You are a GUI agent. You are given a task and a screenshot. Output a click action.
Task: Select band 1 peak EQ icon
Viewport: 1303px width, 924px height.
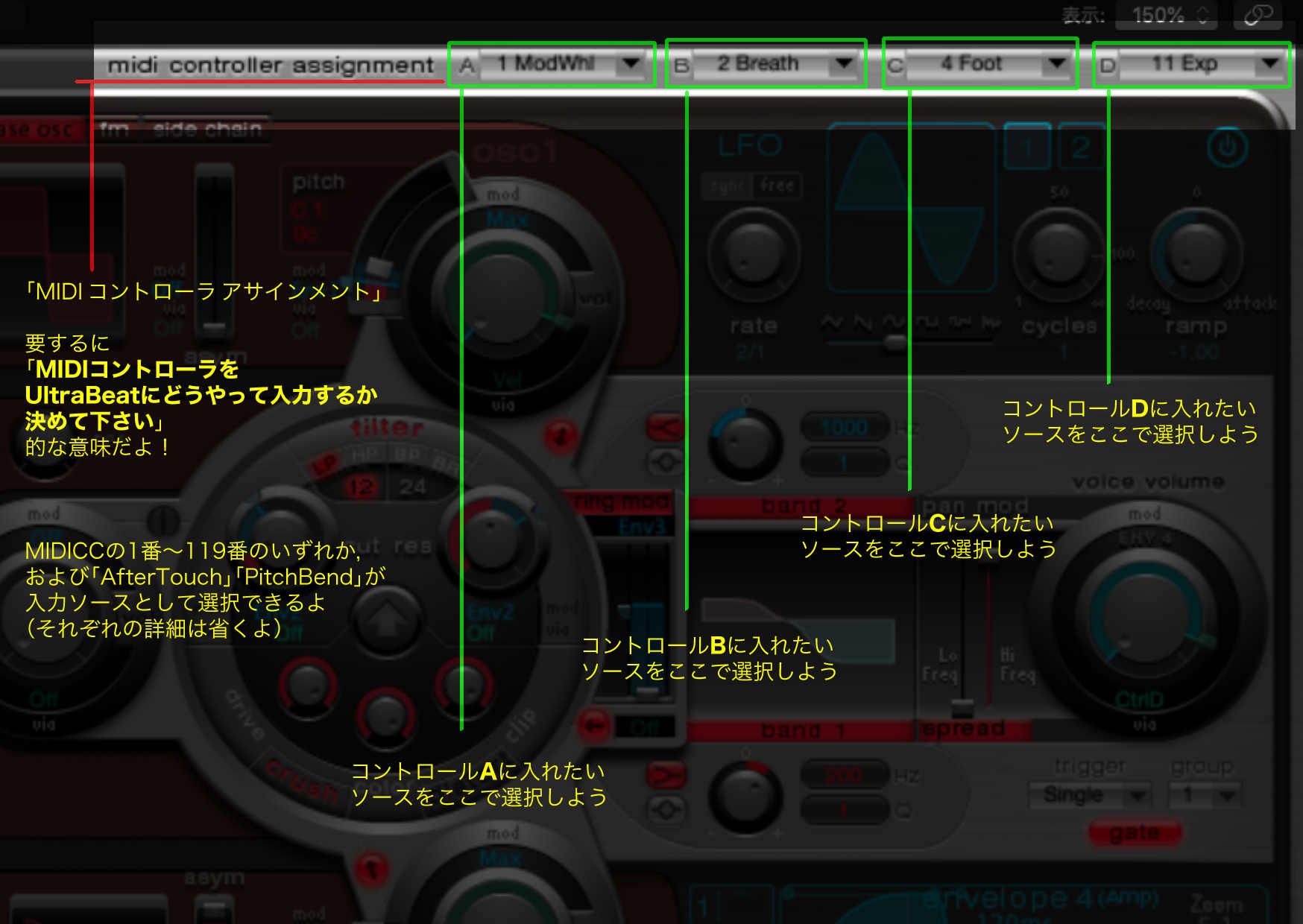[665, 809]
